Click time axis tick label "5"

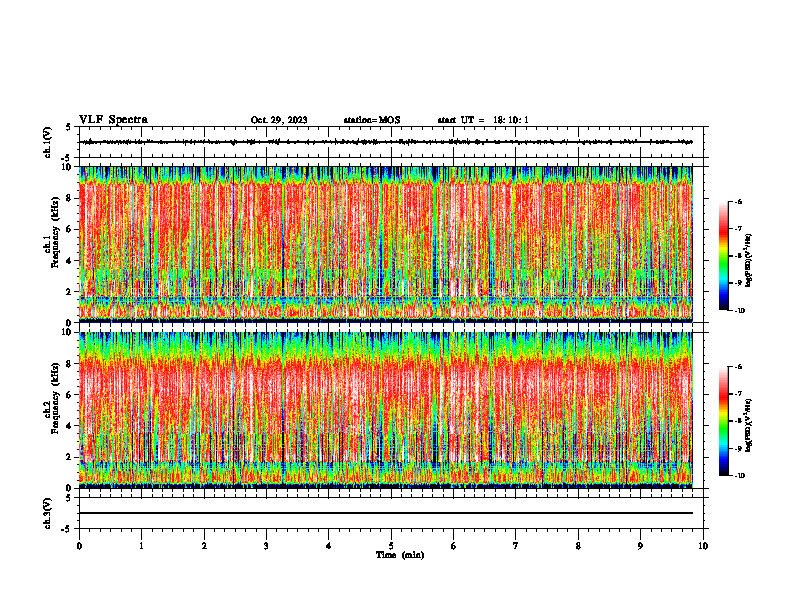[391, 546]
